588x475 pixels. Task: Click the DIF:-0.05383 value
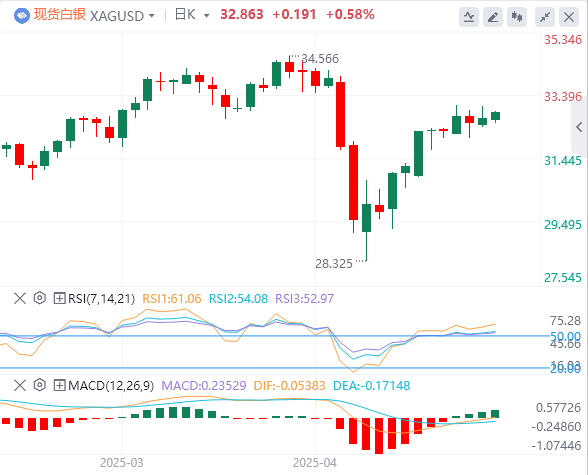(x=290, y=385)
